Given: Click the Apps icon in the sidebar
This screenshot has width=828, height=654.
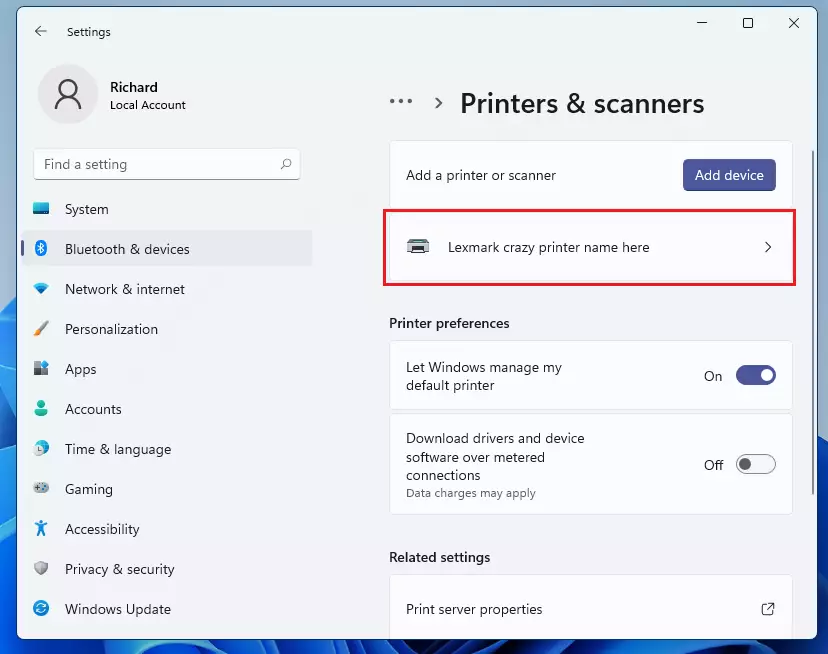Looking at the screenshot, I should point(41,368).
